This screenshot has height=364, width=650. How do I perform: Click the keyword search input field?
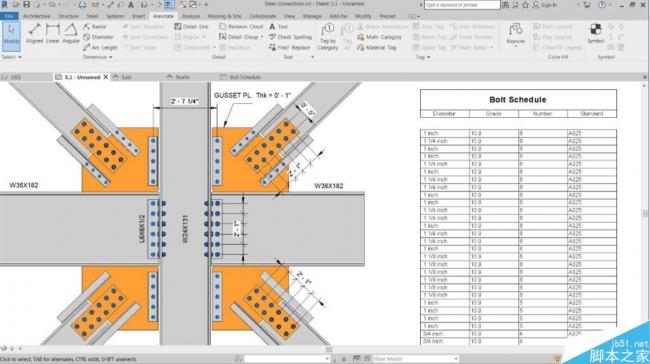coord(462,5)
